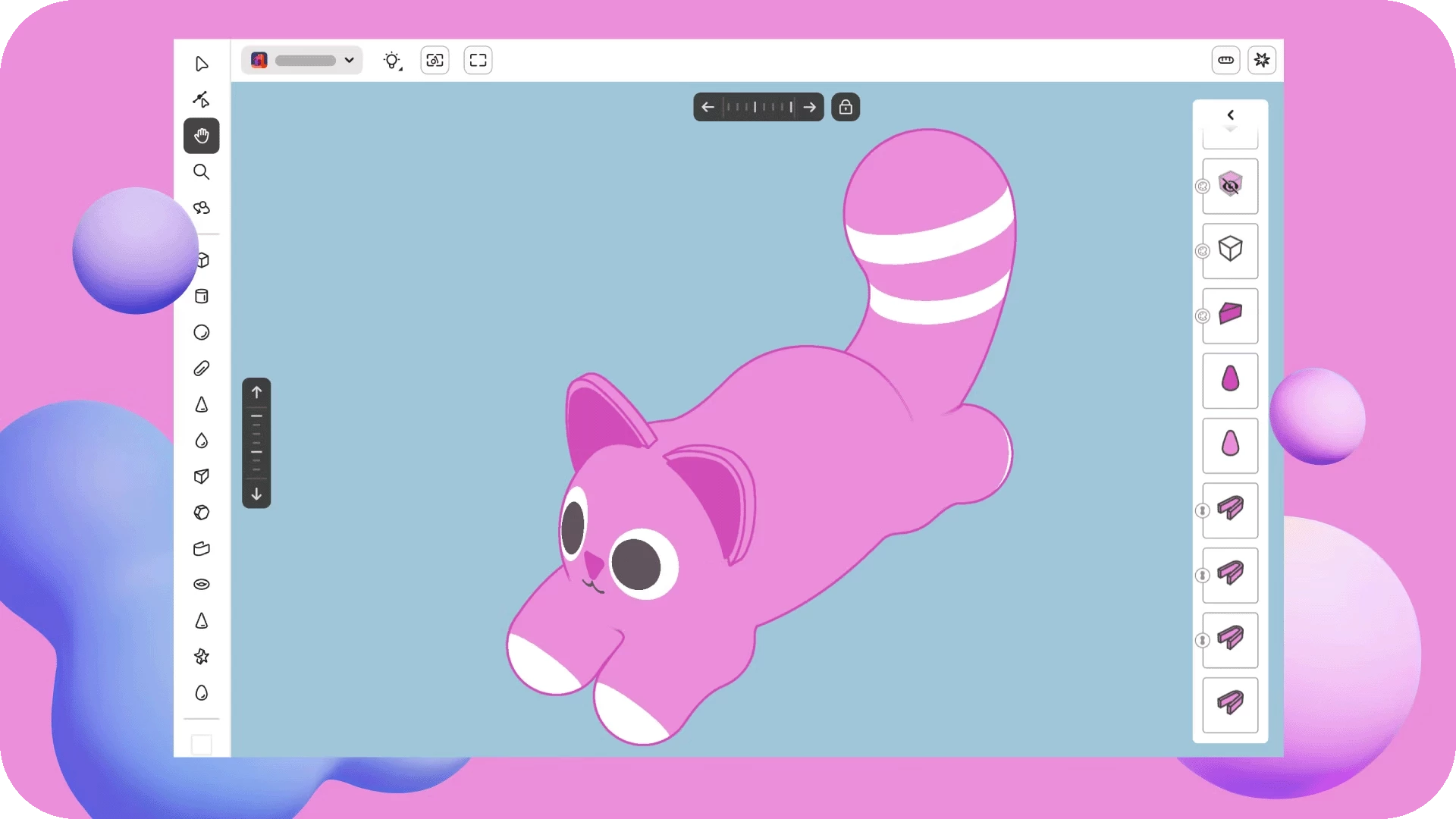Add a sphere shape

point(201,333)
